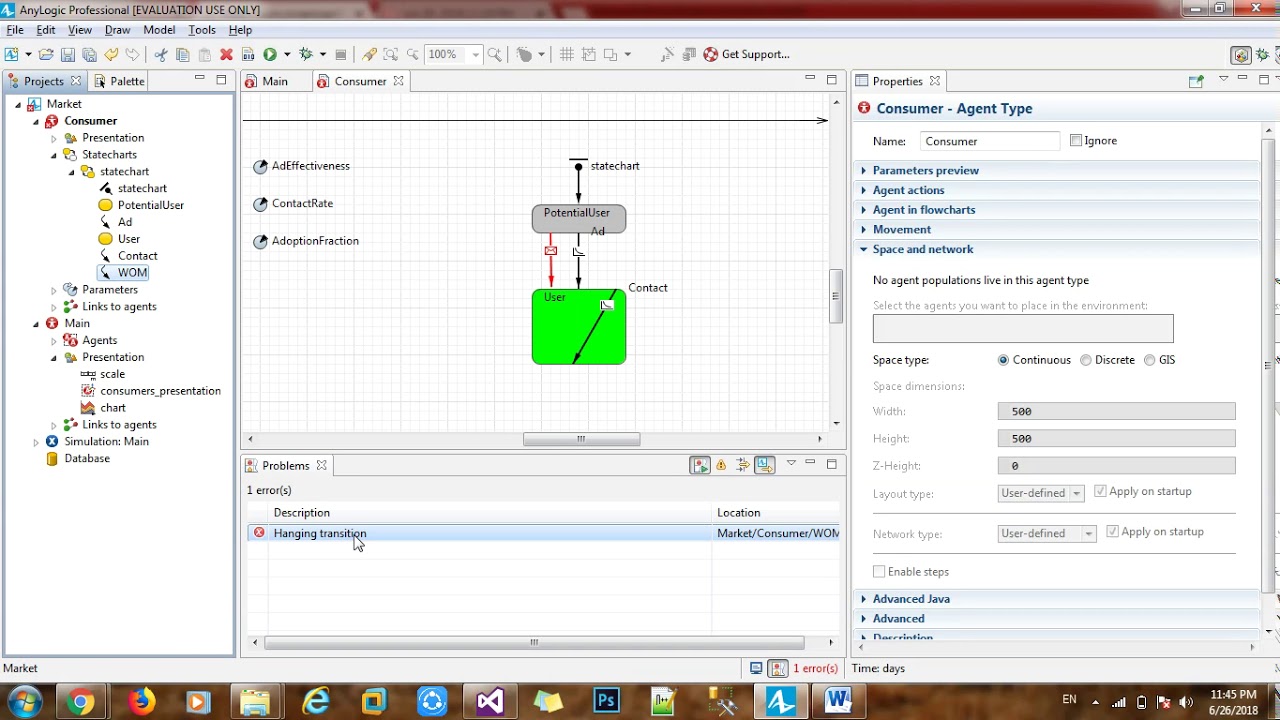Enable the Enable steps checkbox

[x=879, y=572]
